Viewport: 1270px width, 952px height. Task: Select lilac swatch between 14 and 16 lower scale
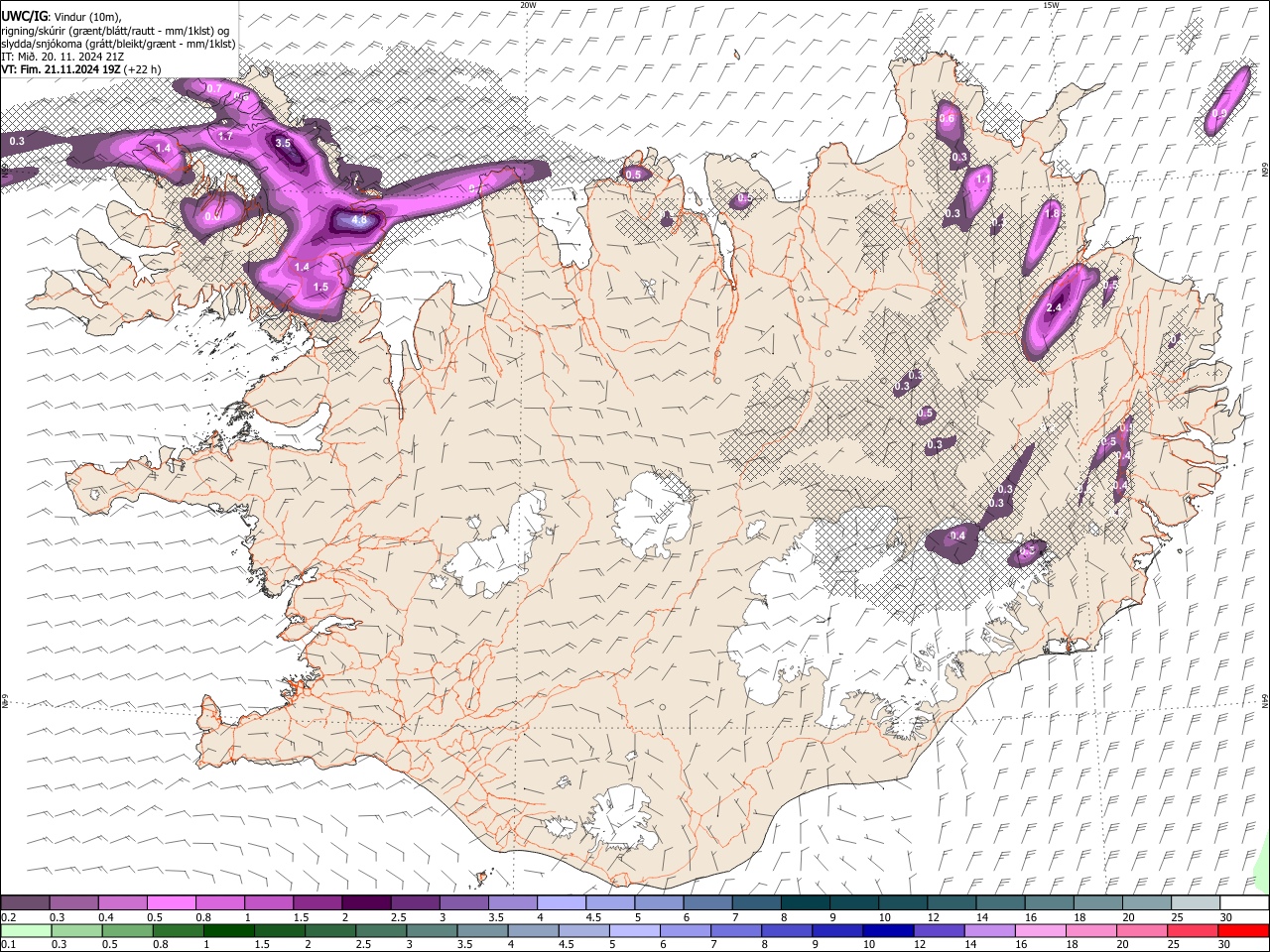(989, 930)
